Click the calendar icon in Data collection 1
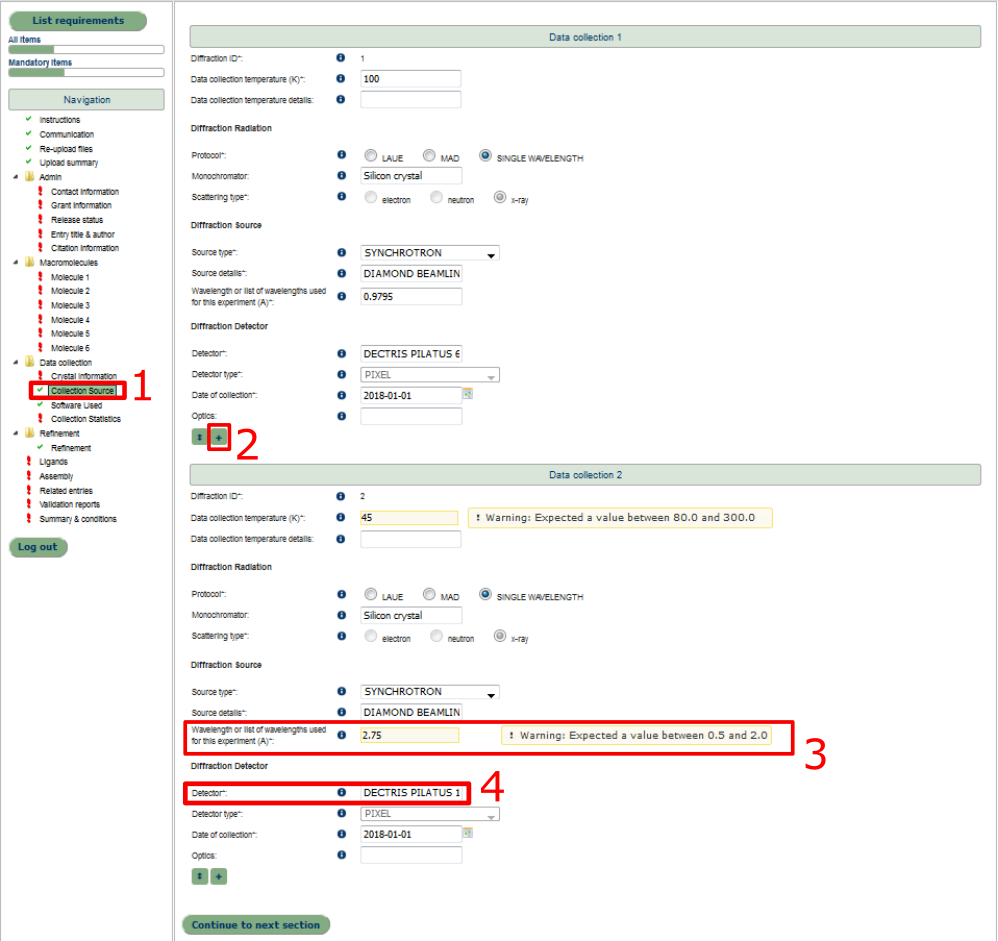 (466, 395)
